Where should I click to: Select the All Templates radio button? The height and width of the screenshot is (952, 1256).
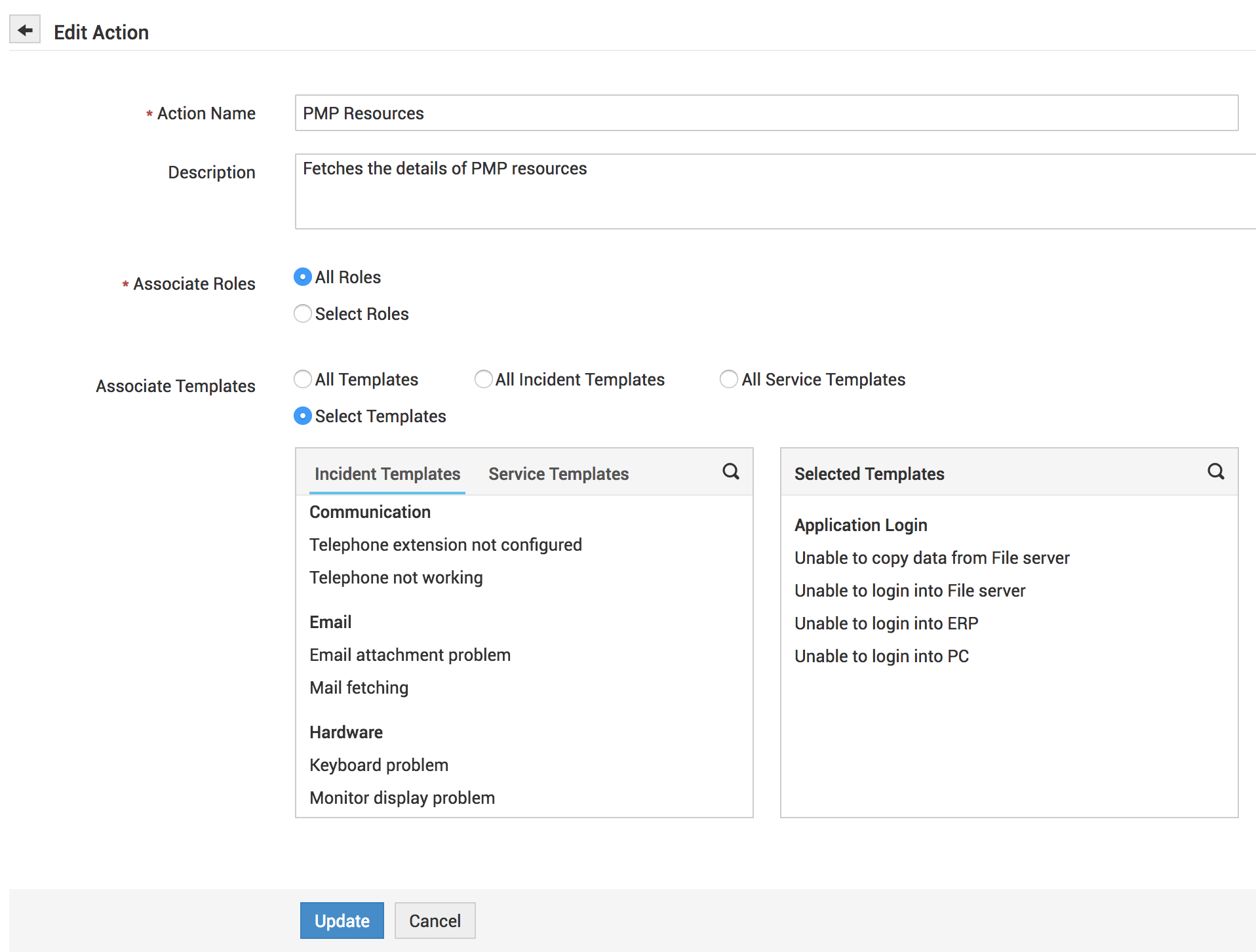point(302,380)
